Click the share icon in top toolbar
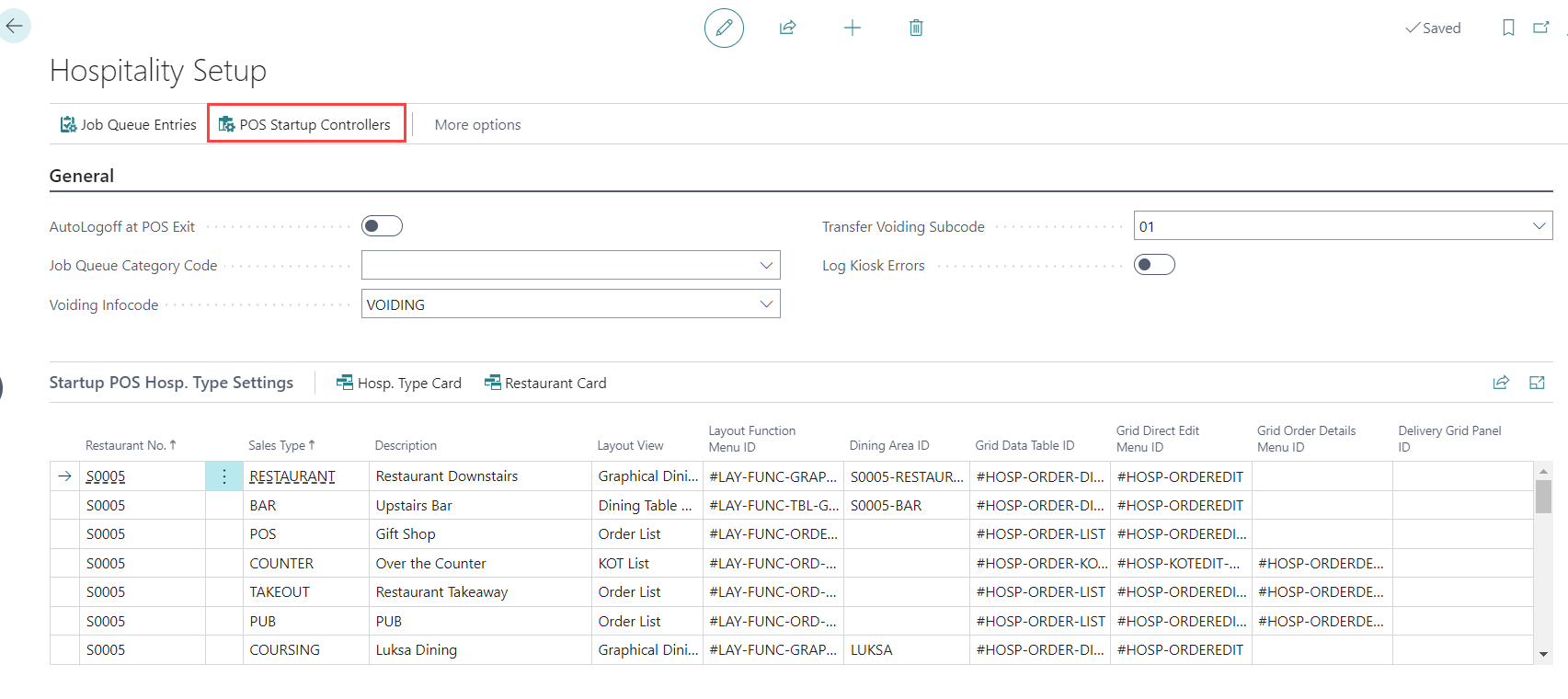1568x699 pixels. (x=787, y=28)
